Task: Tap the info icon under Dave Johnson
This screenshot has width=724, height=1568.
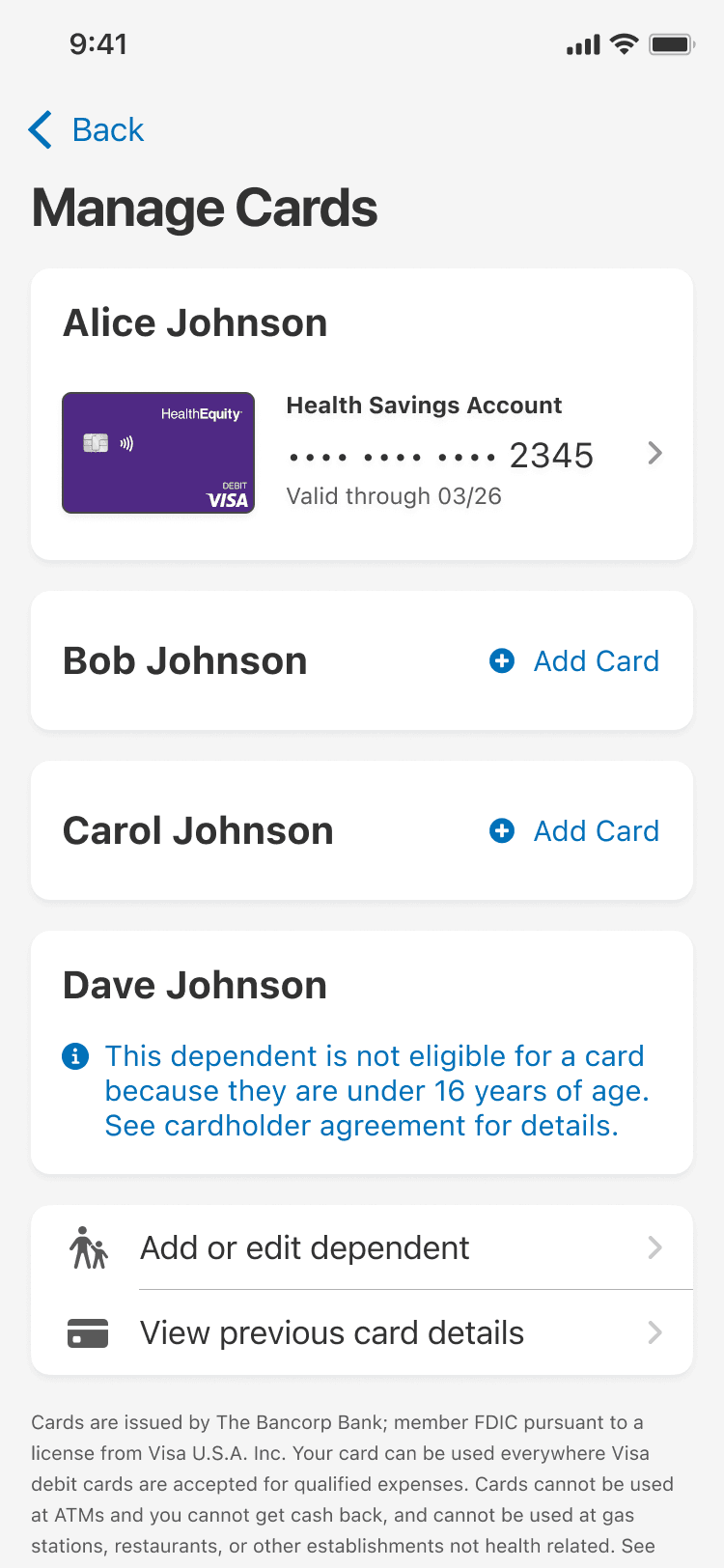Action: click(75, 1056)
